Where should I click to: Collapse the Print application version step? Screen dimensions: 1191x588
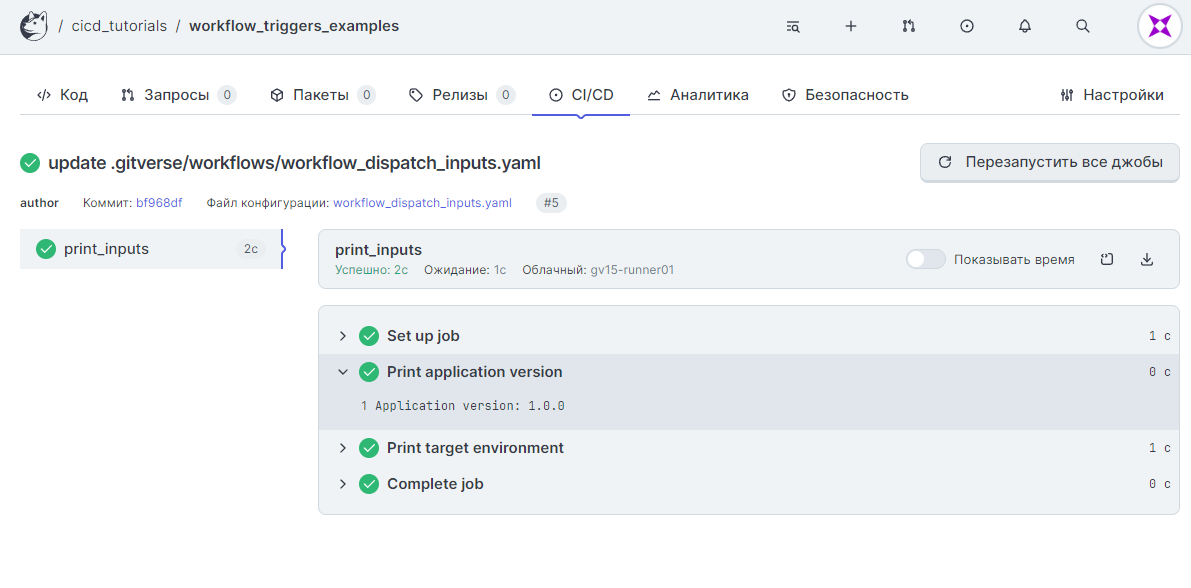(x=343, y=372)
